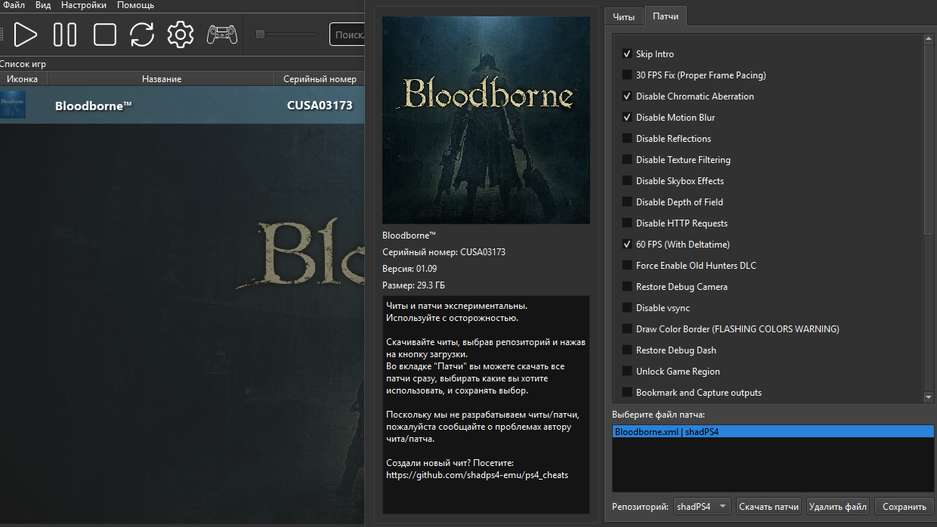
Task: Open the Репозиторий shadPS4 dropdown
Action: tap(702, 507)
